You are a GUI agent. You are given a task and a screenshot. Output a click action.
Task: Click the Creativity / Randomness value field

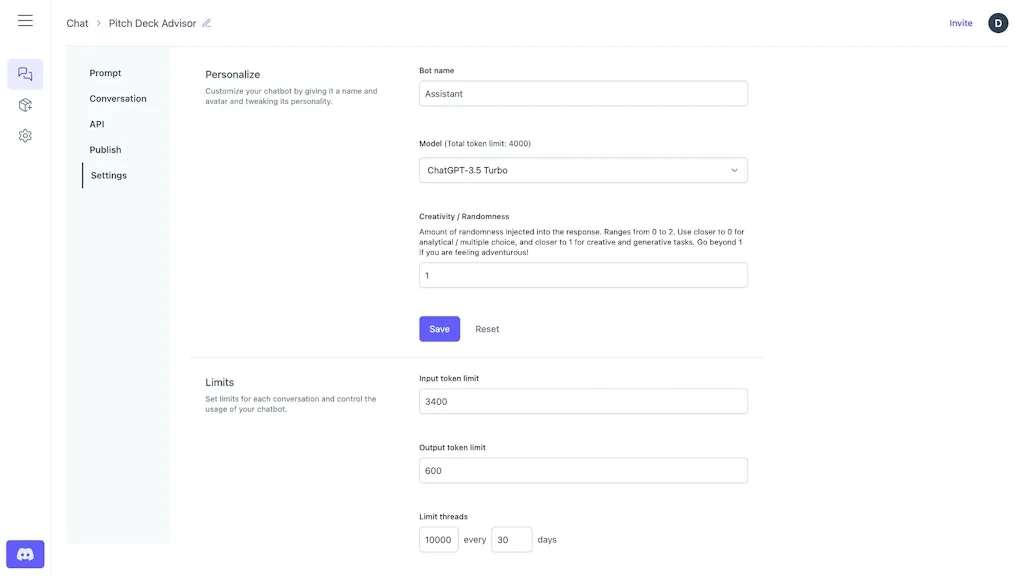pyautogui.click(x=583, y=275)
